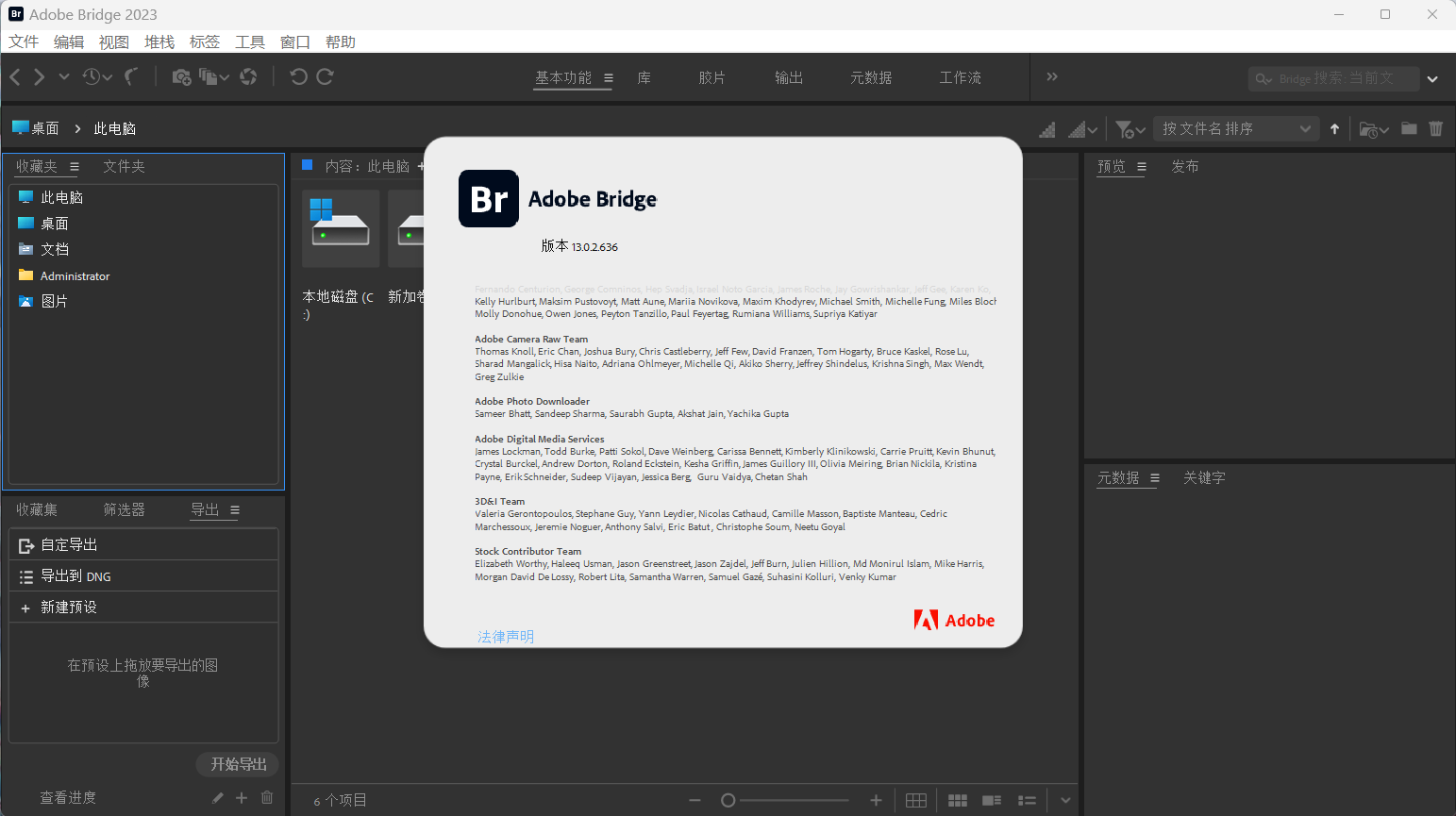Click 桌面 in the path bar
The image size is (1456, 816).
pyautogui.click(x=35, y=128)
